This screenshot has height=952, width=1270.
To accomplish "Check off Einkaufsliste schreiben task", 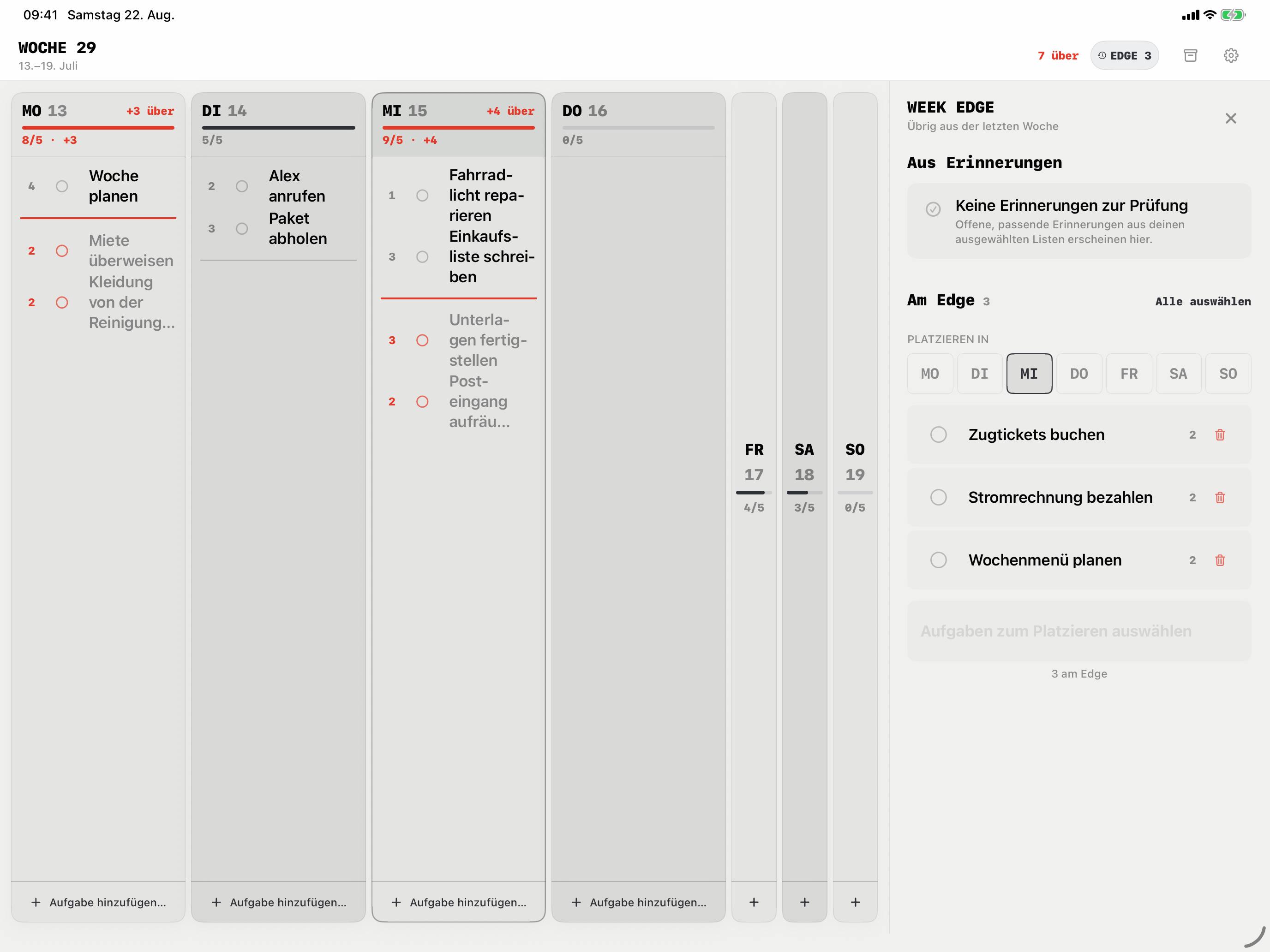I will pyautogui.click(x=422, y=256).
